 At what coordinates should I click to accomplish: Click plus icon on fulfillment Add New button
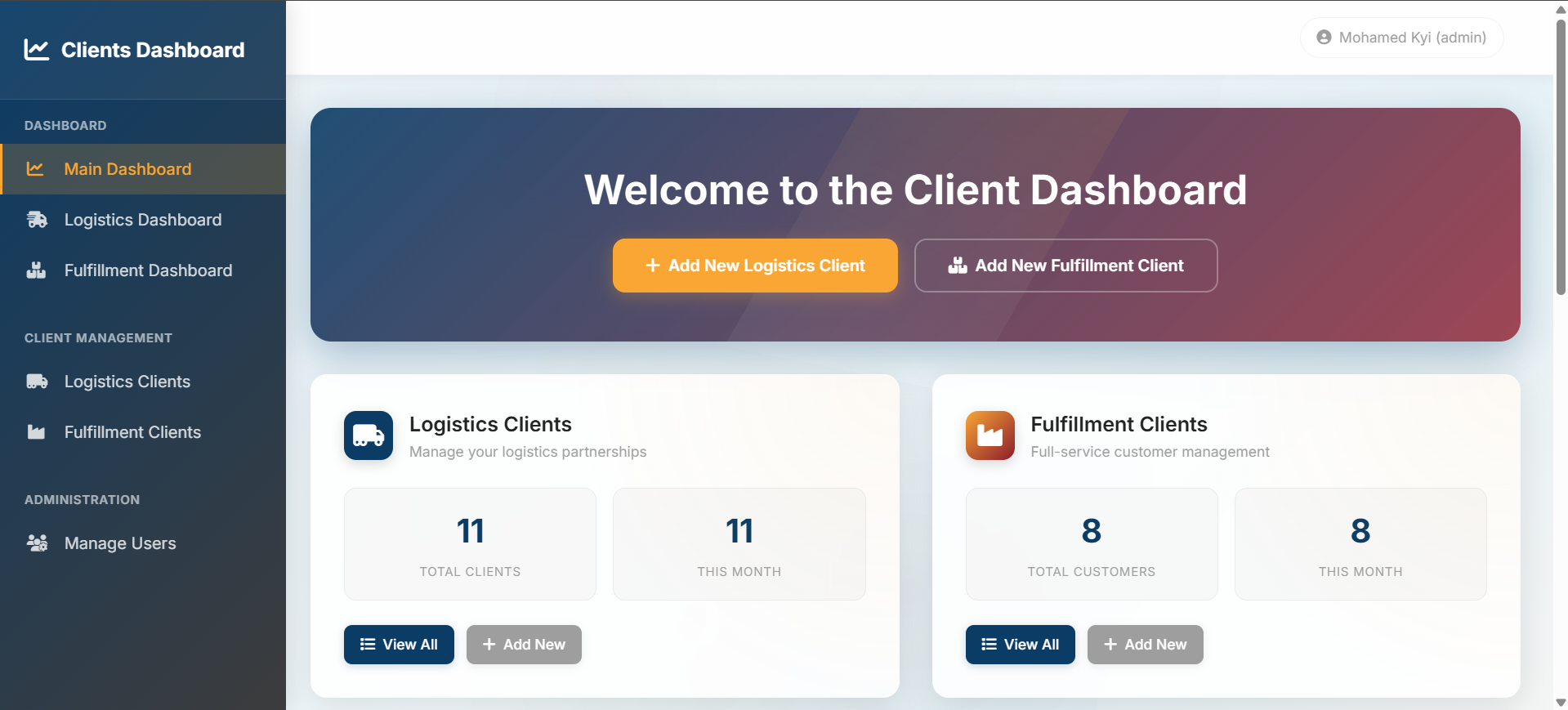click(x=1110, y=645)
